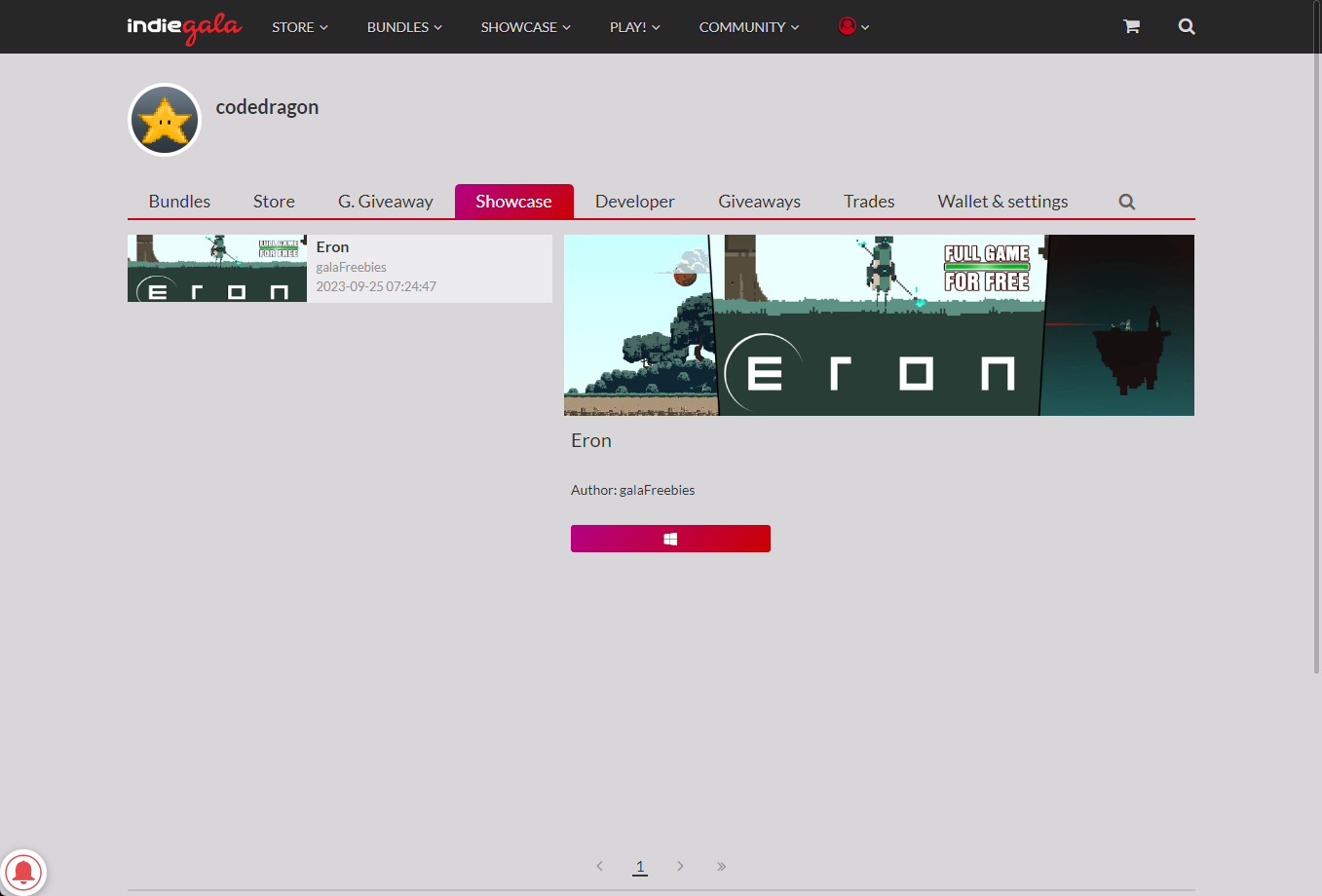1322x896 pixels.
Task: Expand the STORE dropdown menu
Action: click(x=300, y=27)
